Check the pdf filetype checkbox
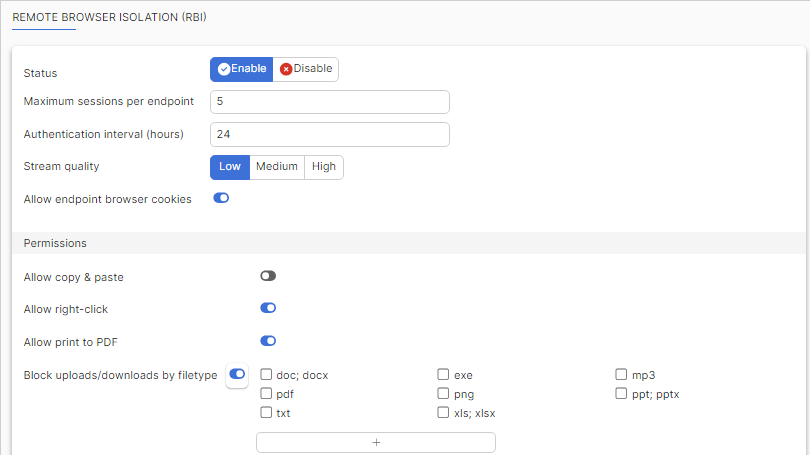This screenshot has width=810, height=455. (x=267, y=394)
